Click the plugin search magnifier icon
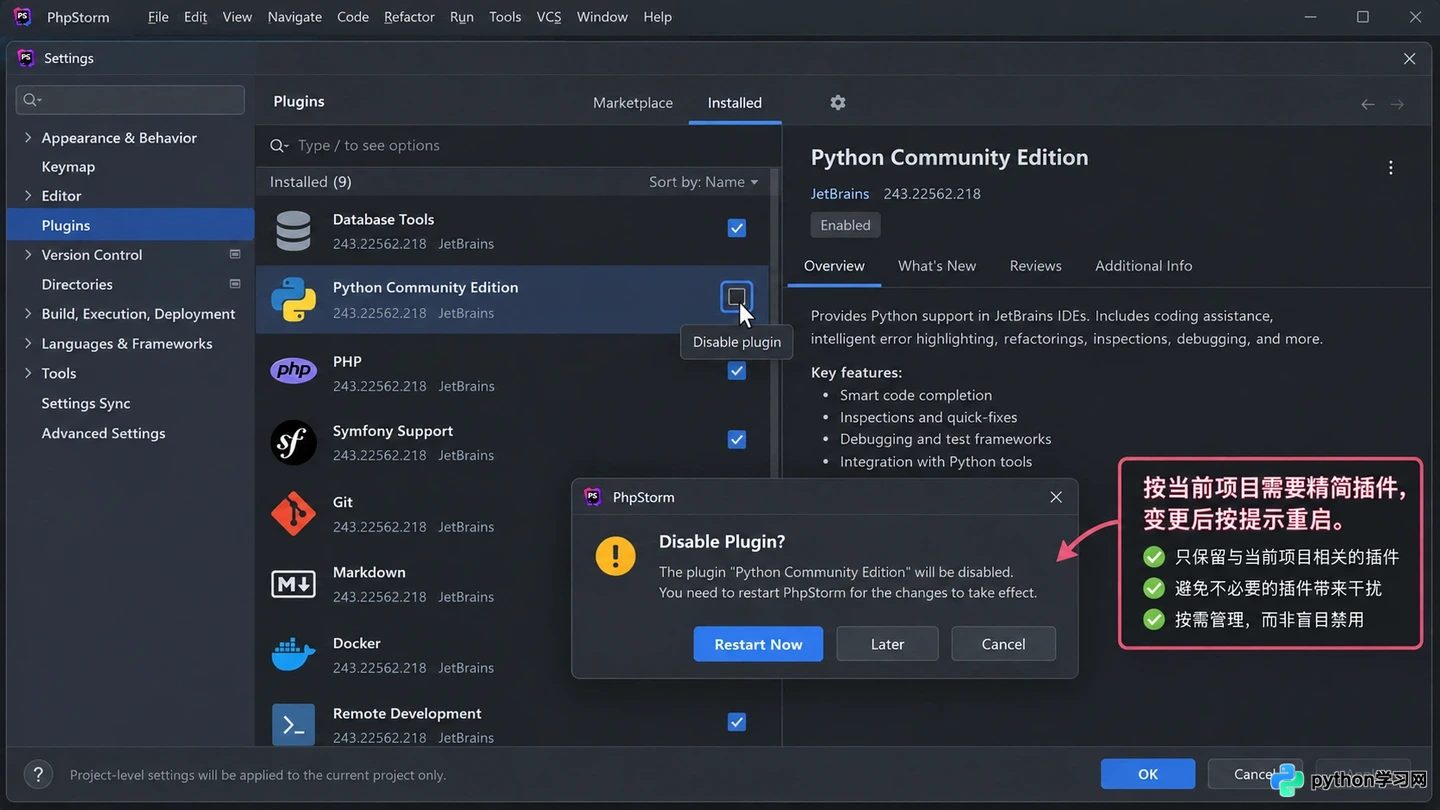Viewport: 1440px width, 810px height. coord(278,146)
